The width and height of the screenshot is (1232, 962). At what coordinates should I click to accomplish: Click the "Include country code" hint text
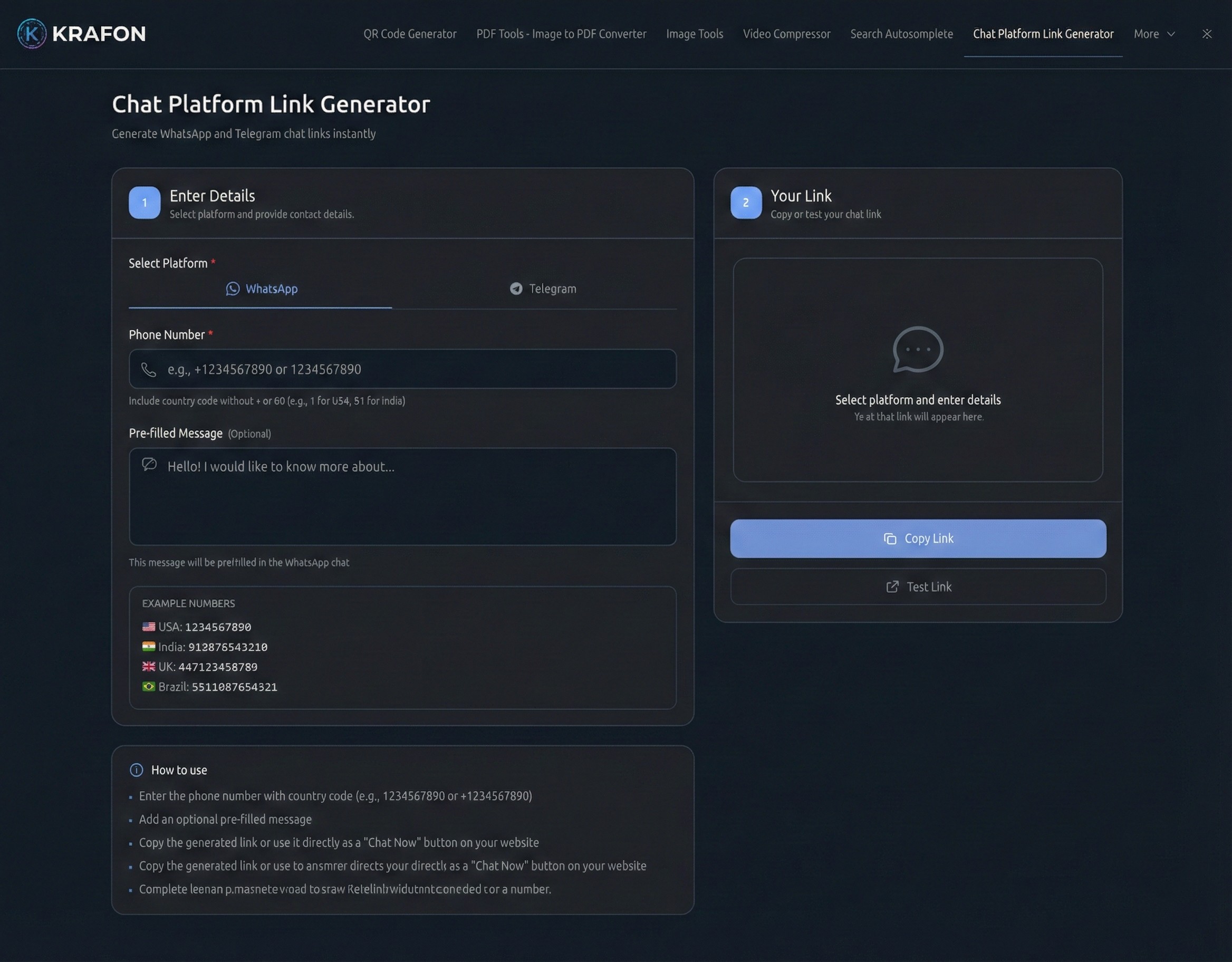coord(267,401)
